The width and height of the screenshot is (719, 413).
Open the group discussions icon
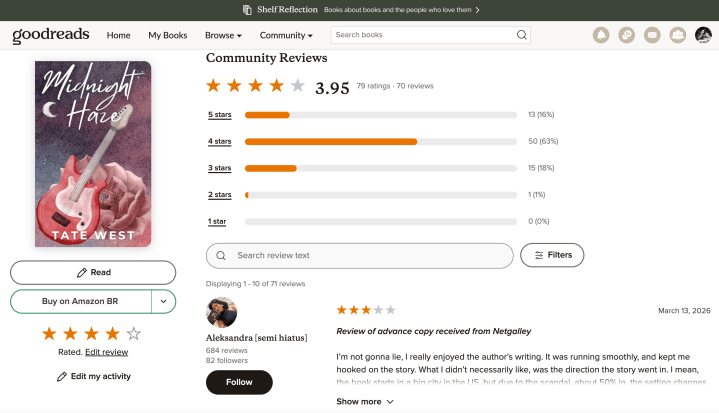[x=627, y=35]
